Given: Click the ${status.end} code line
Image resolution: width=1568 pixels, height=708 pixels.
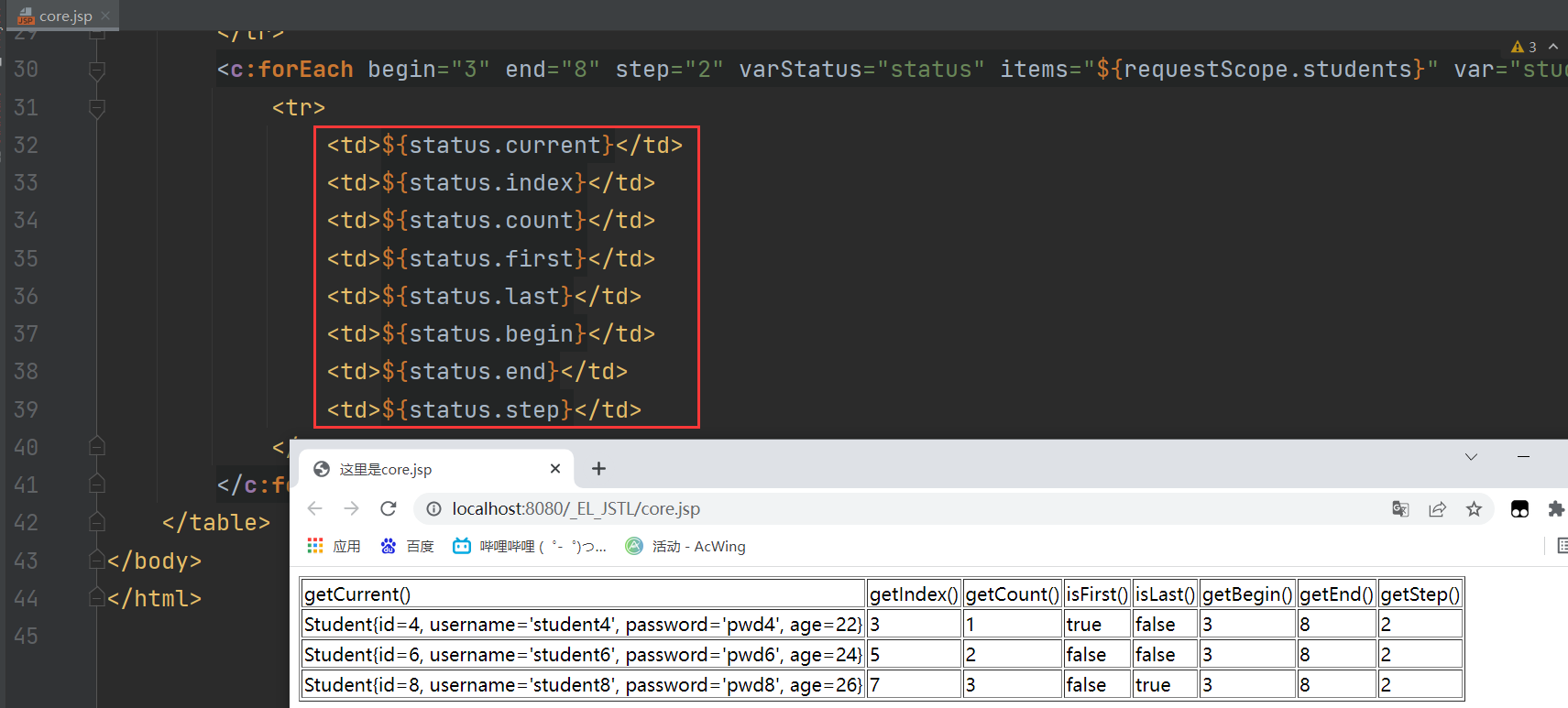Looking at the screenshot, I should (477, 371).
